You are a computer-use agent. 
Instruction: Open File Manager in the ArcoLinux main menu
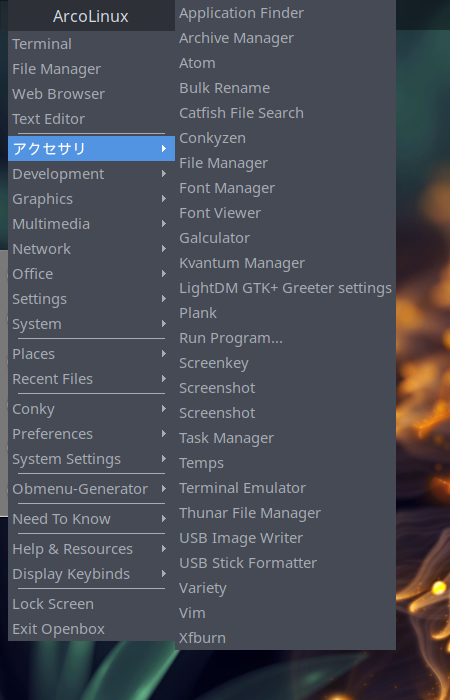pos(92,69)
